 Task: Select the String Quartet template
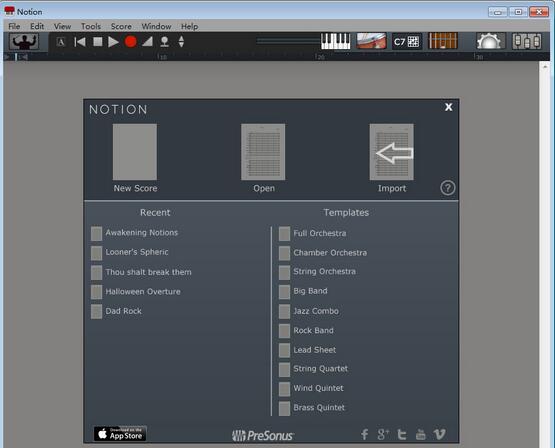tap(314, 369)
